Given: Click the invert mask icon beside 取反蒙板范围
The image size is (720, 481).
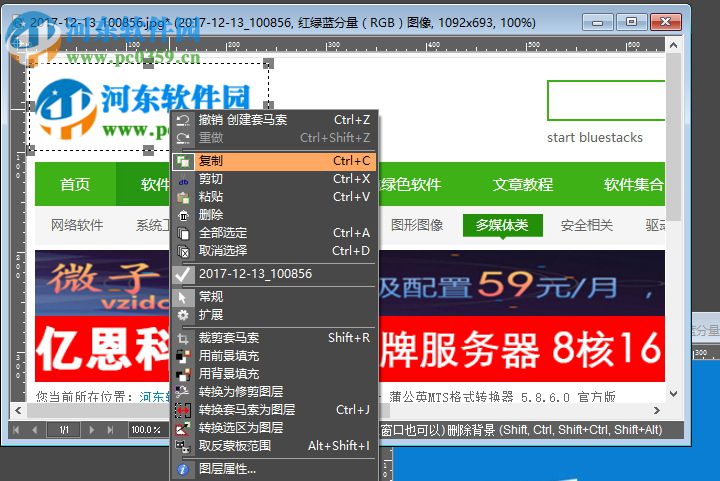Looking at the screenshot, I should click(x=183, y=446).
